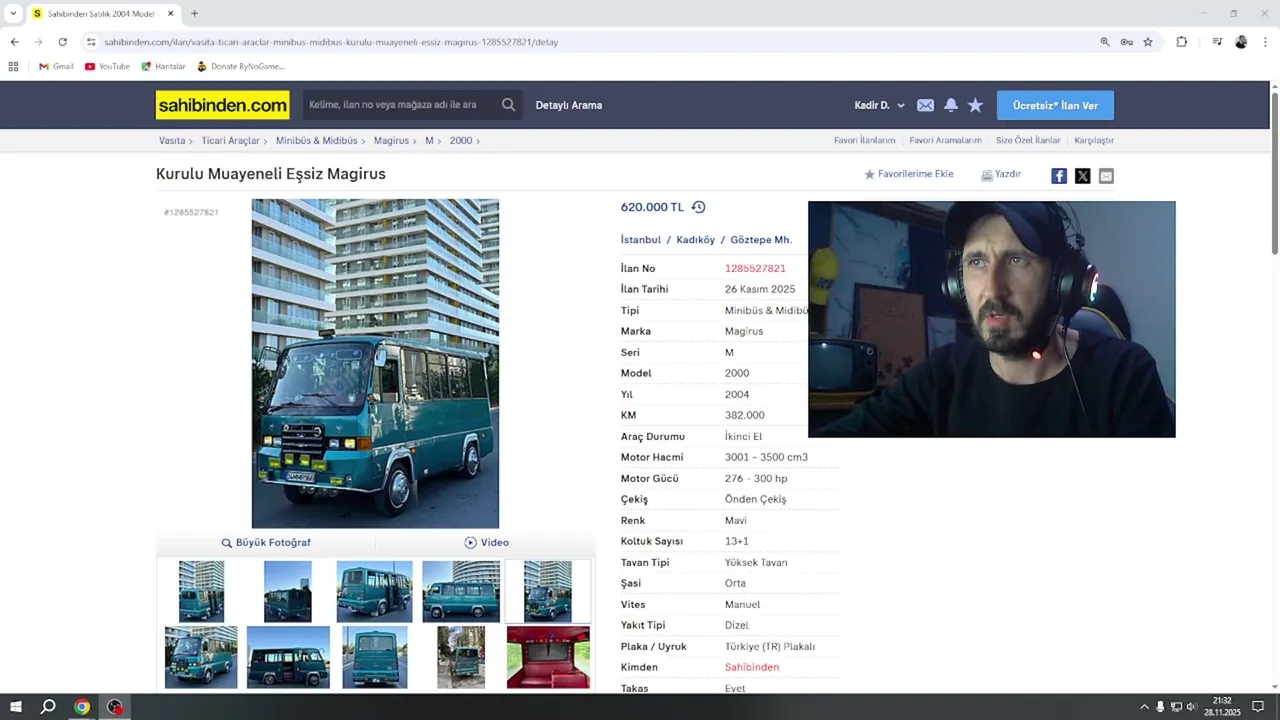This screenshot has width=1280, height=720.
Task: Open favorites star icon in header
Action: [x=975, y=105]
